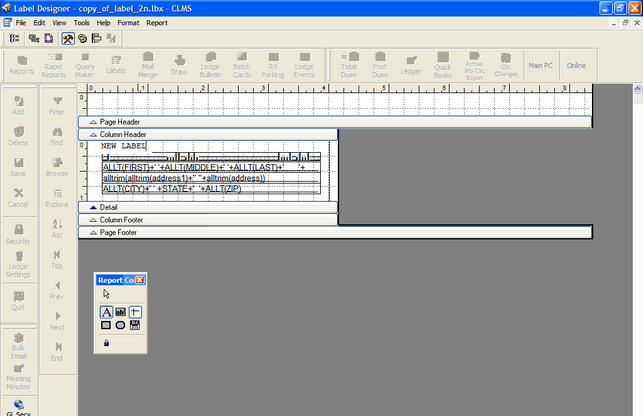Click the Data Grouping toolbar icon
This screenshot has height=416, width=643.
[14, 38]
